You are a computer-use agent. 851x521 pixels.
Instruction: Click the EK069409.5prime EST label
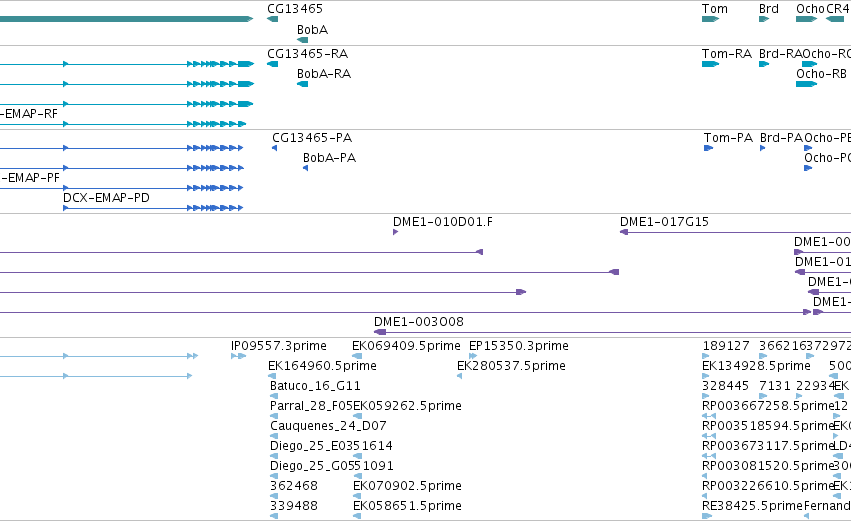pyautogui.click(x=406, y=346)
